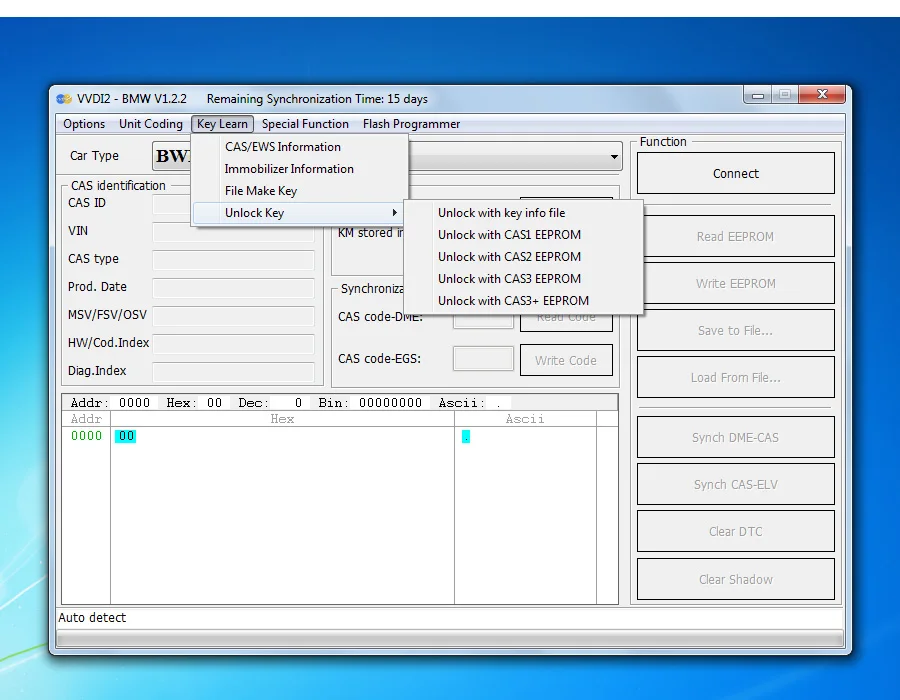This screenshot has width=900, height=700.
Task: Click the Clear DTC button
Action: (x=735, y=531)
